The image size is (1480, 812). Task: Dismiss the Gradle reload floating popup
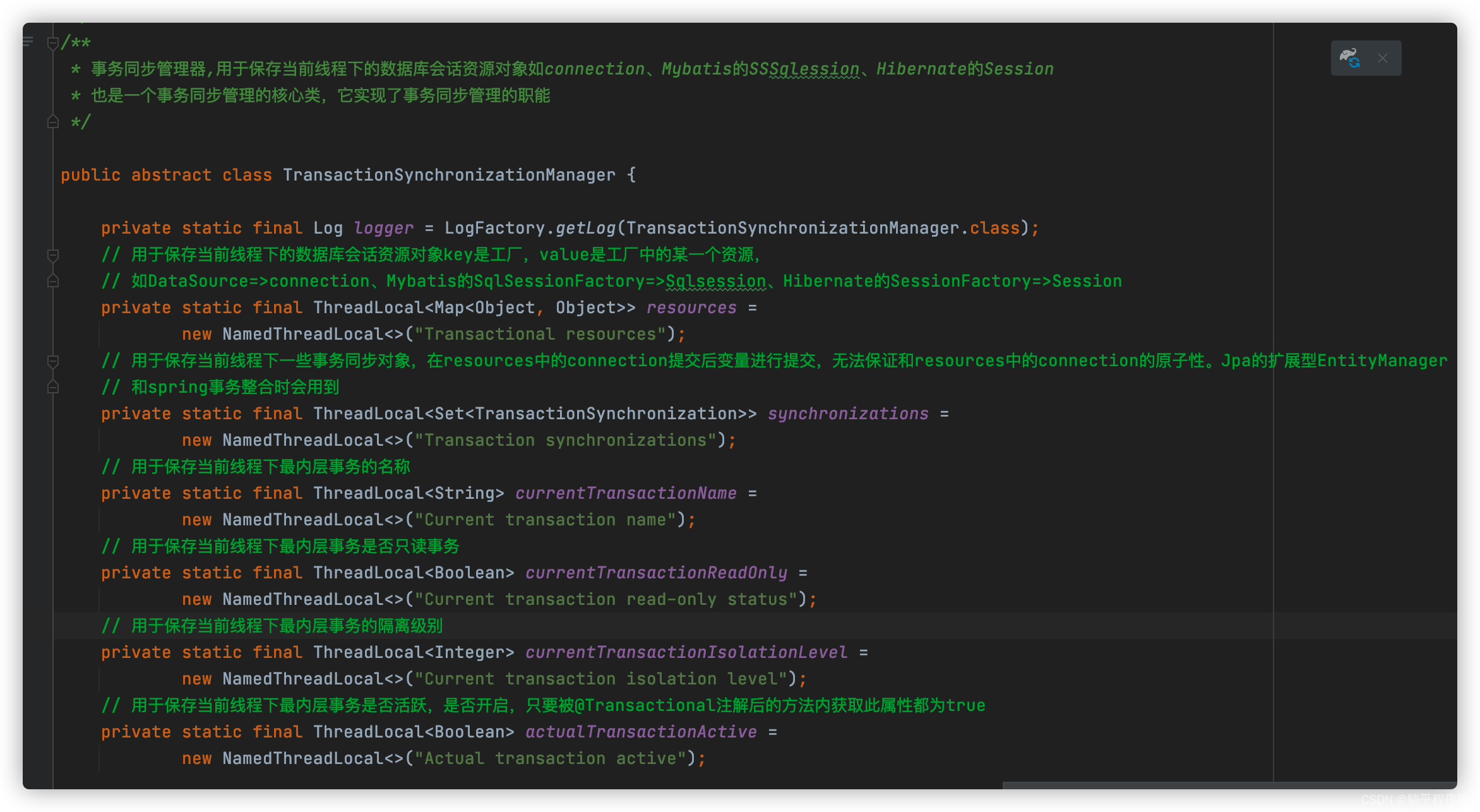[x=1383, y=58]
